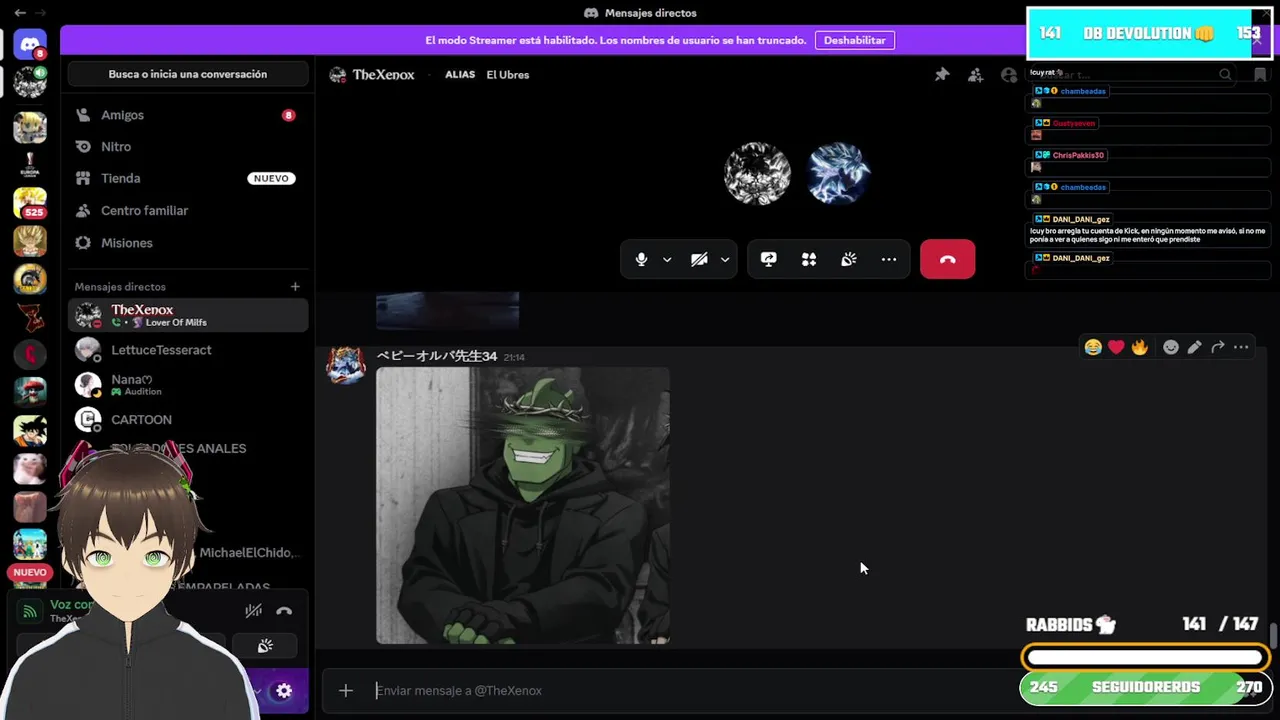View the green masked character image
This screenshot has width=1280, height=720.
coord(523,505)
